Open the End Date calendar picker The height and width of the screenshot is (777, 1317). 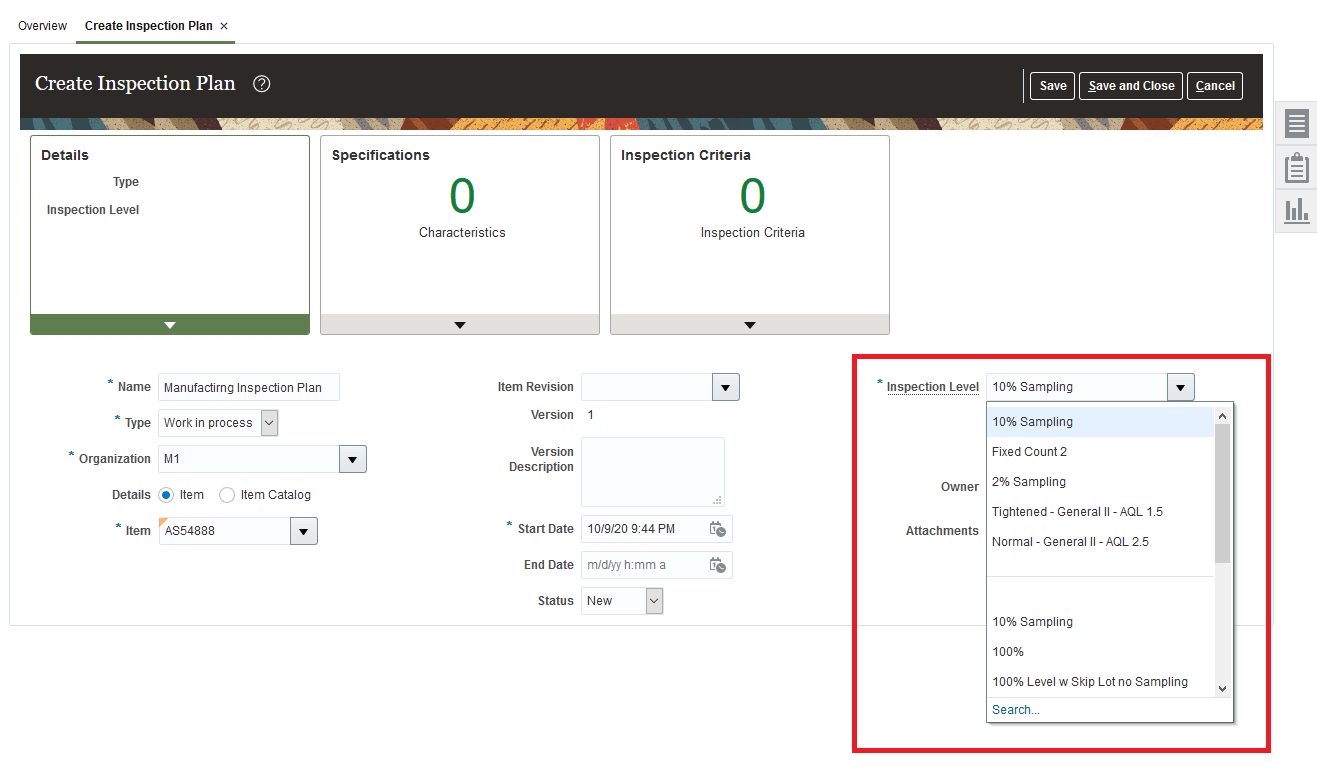coord(717,565)
